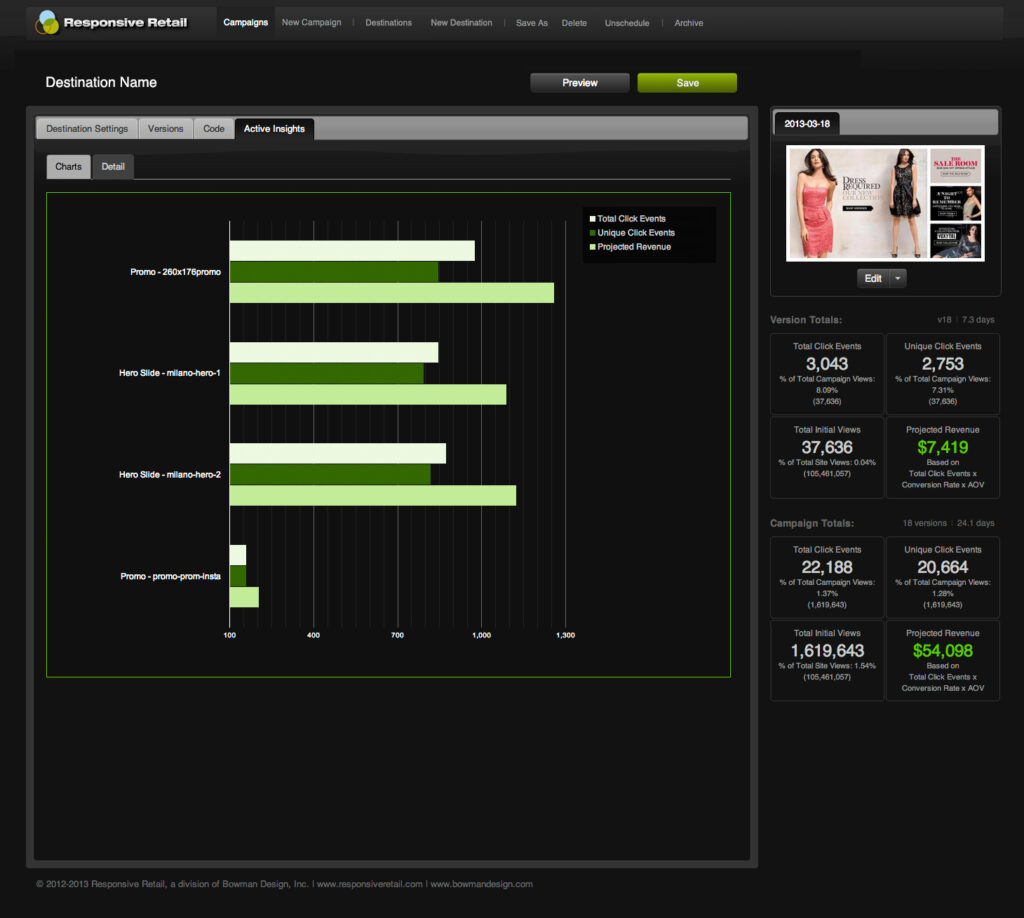The width and height of the screenshot is (1024, 918).
Task: Open the www.responsiveretail.com footer link
Action: pos(370,884)
